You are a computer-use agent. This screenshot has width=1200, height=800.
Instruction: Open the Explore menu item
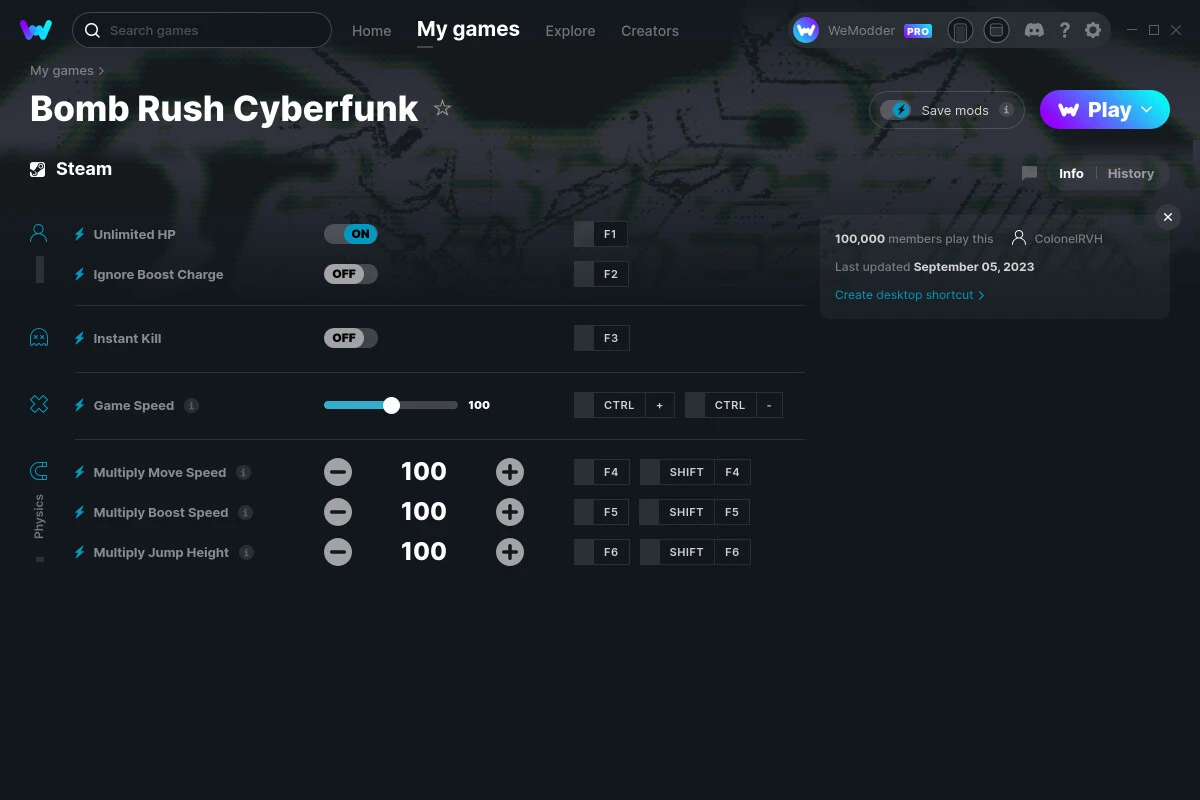pyautogui.click(x=570, y=31)
